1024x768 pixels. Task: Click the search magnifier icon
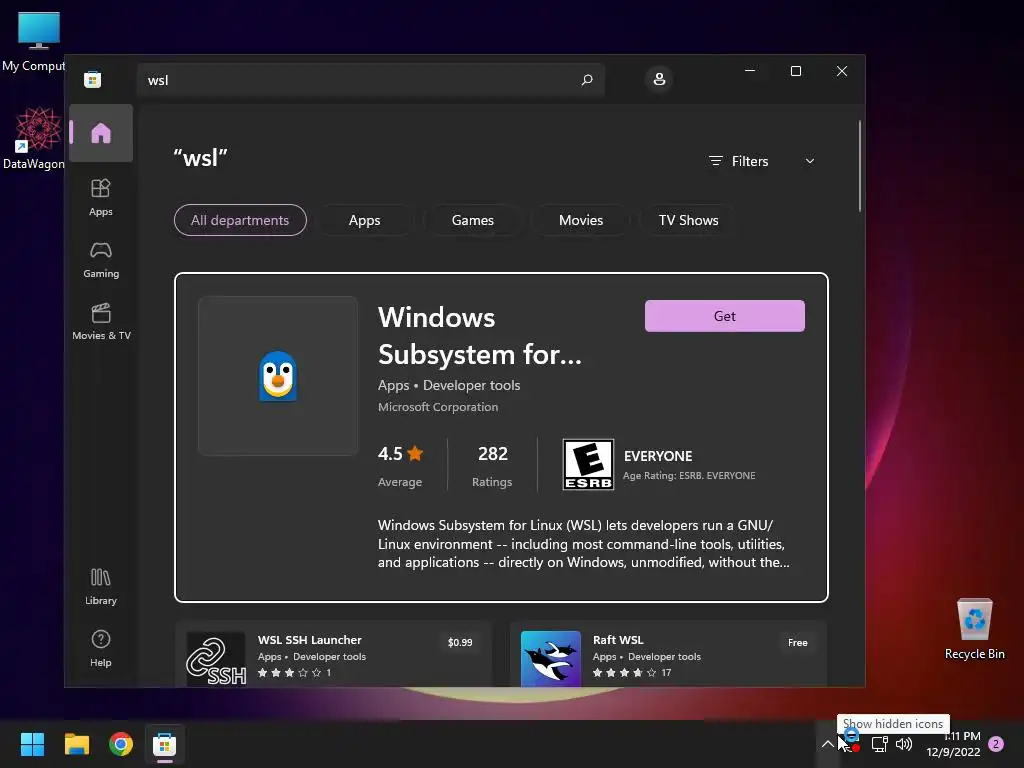pyautogui.click(x=586, y=80)
